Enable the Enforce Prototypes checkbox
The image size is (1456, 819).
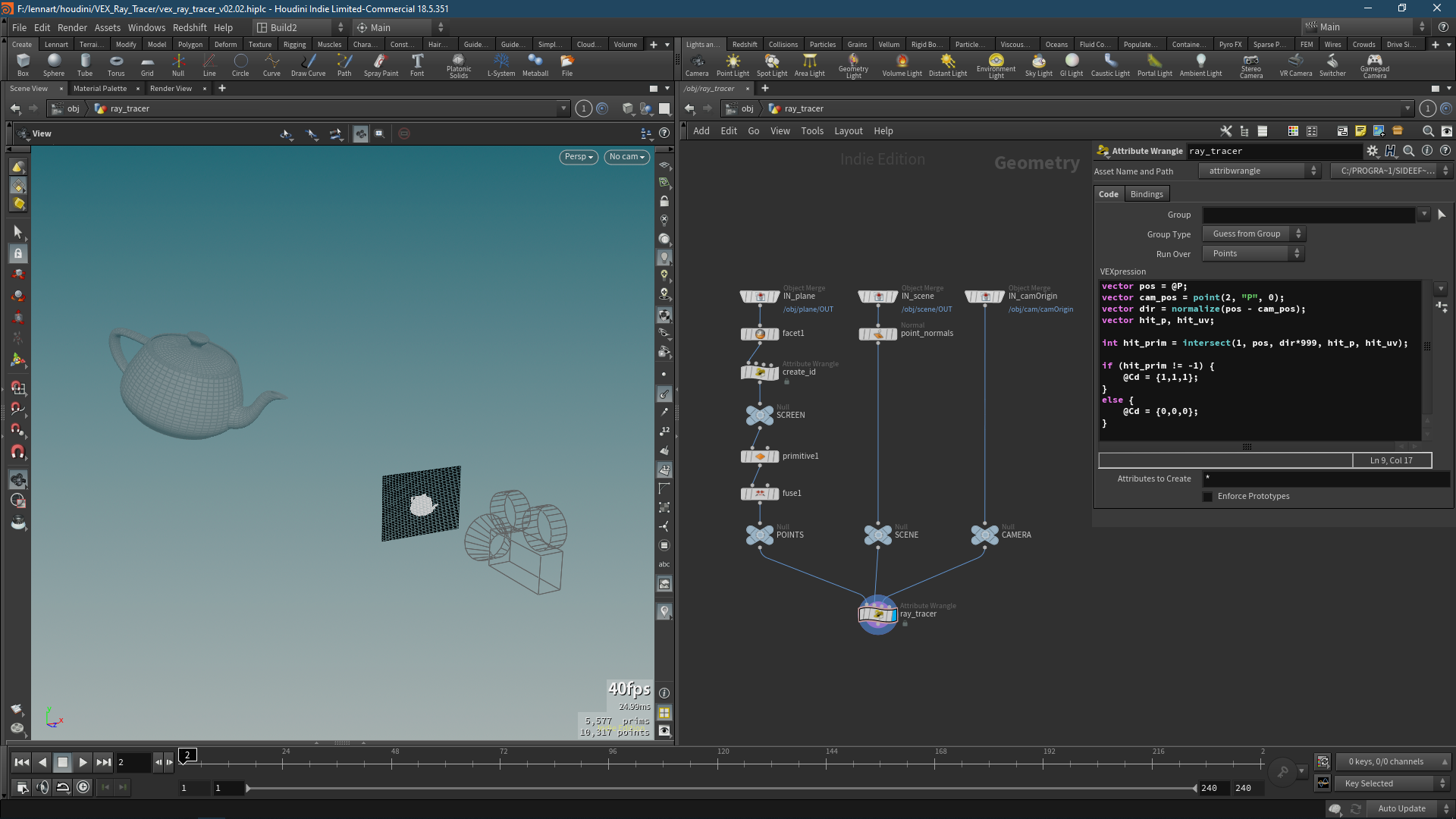[x=1207, y=497]
